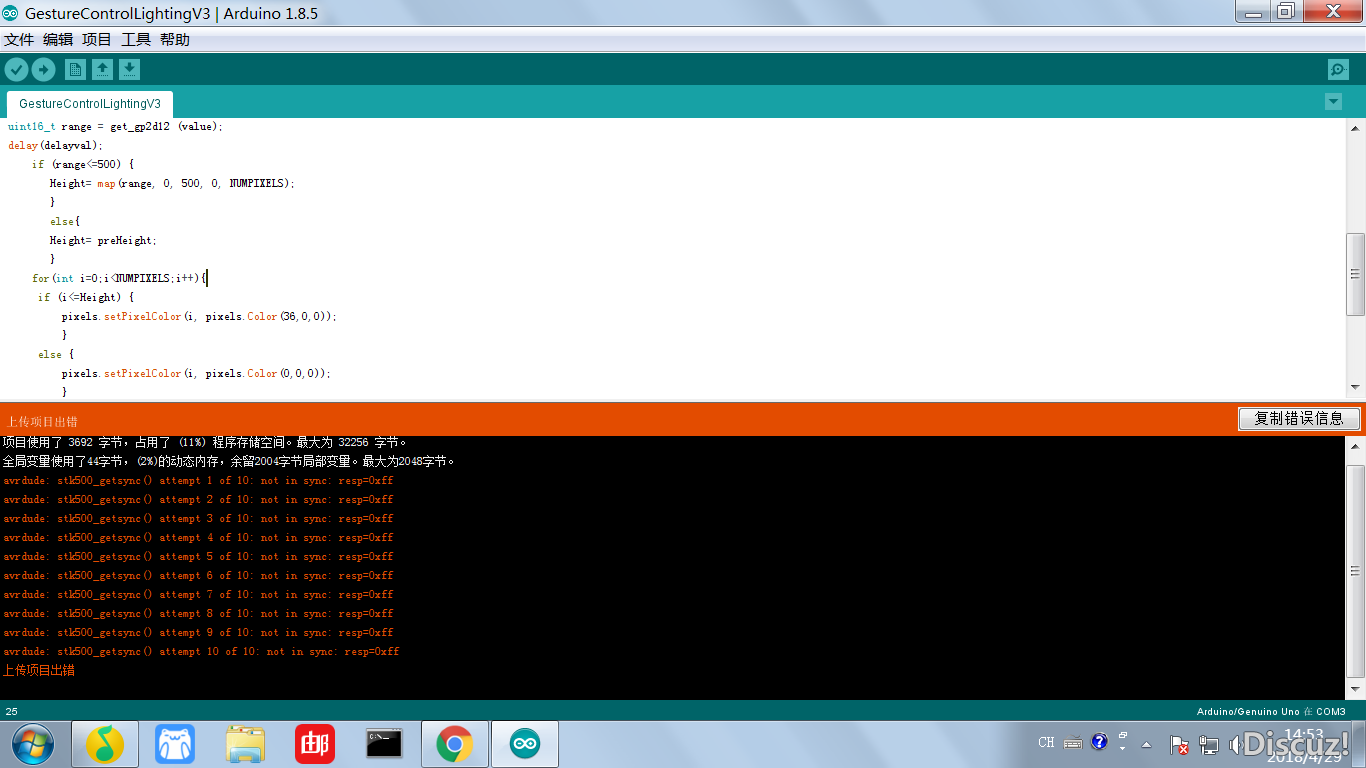Open Windows Explorer from taskbar
The height and width of the screenshot is (768, 1366).
click(x=245, y=744)
